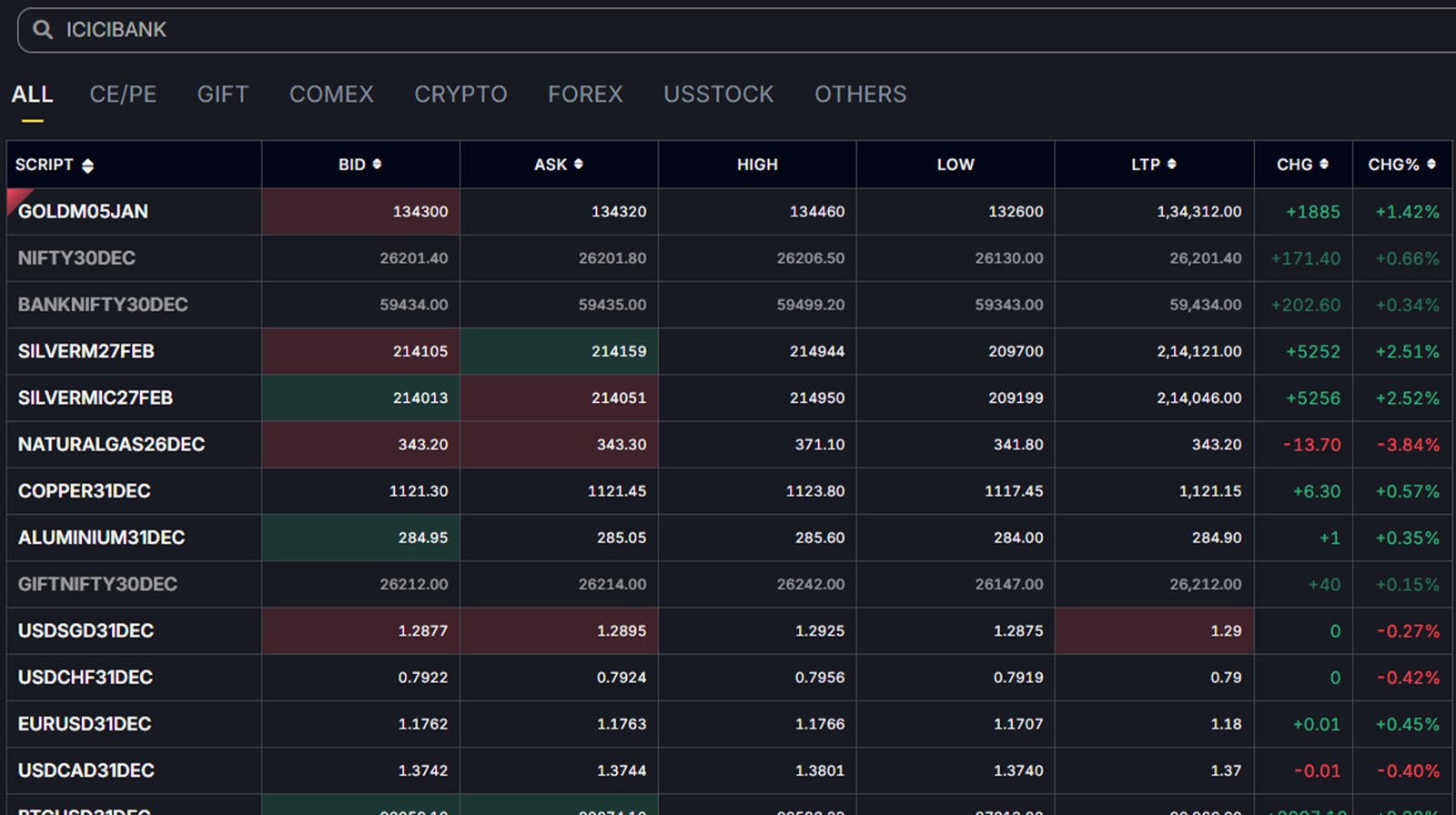1456x815 pixels.
Task: Open the OTHERS tab
Action: (x=860, y=95)
